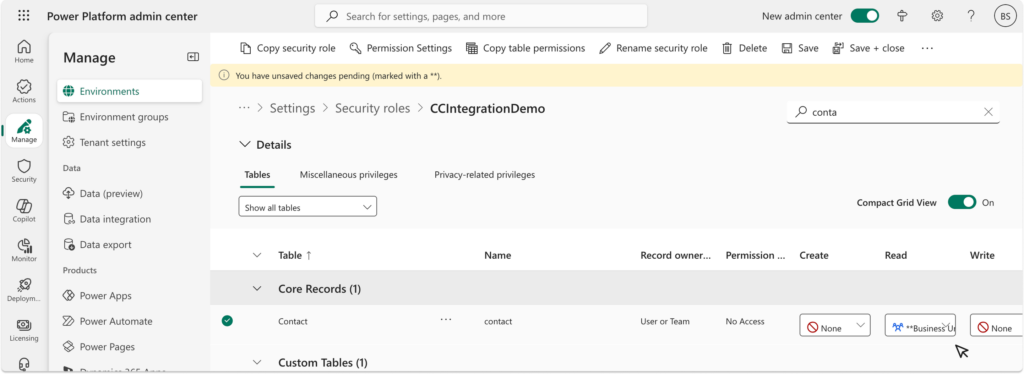Toggle Compact Grid View switch off

pos(962,202)
